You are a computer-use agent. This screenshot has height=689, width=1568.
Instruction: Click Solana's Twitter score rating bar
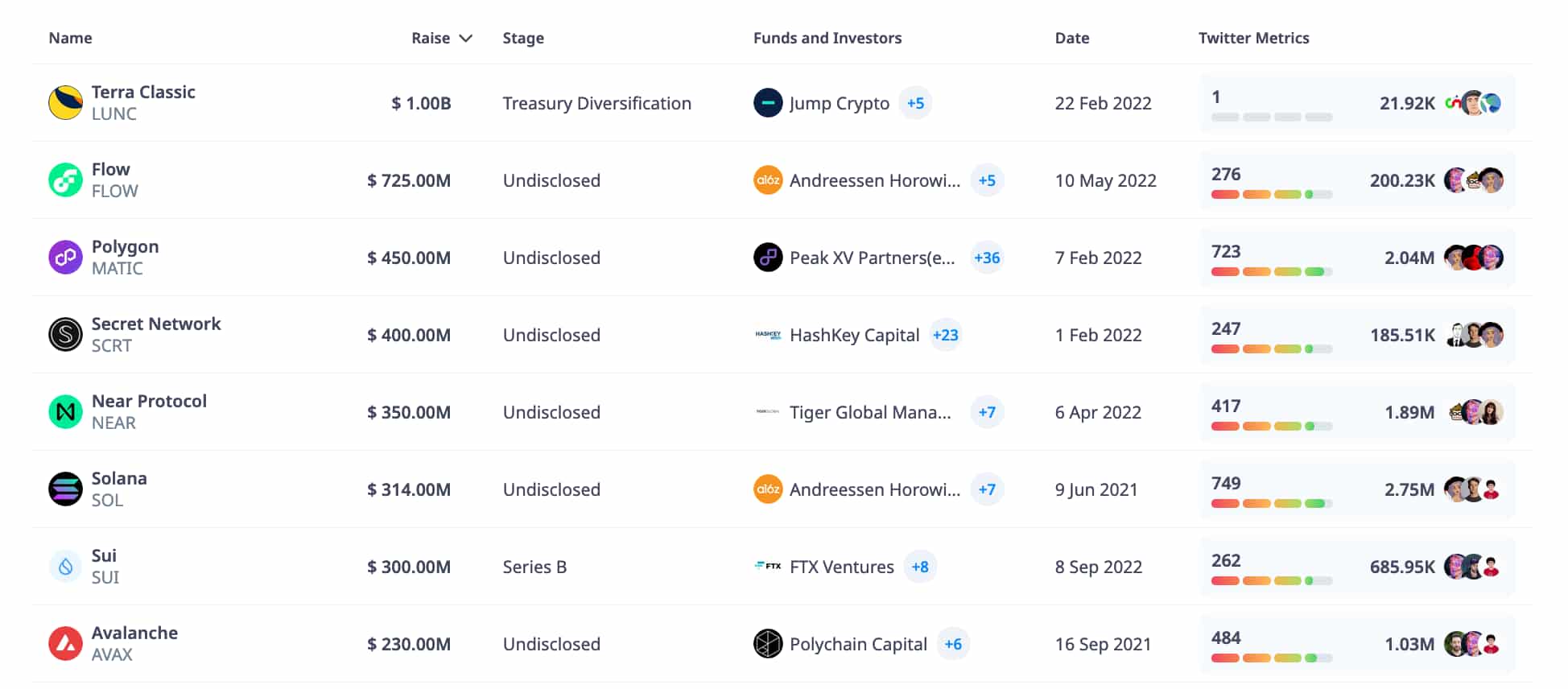(x=1271, y=504)
